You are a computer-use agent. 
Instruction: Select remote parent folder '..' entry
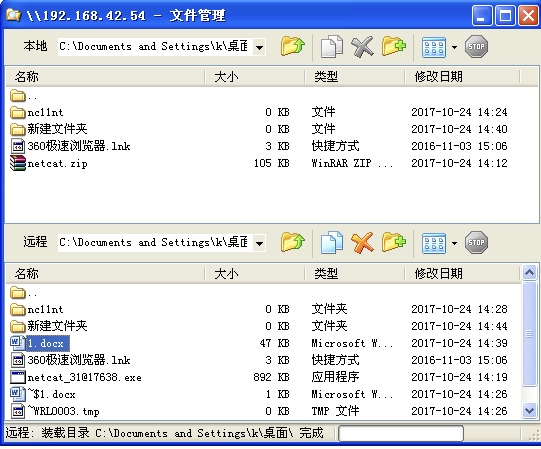(23, 293)
